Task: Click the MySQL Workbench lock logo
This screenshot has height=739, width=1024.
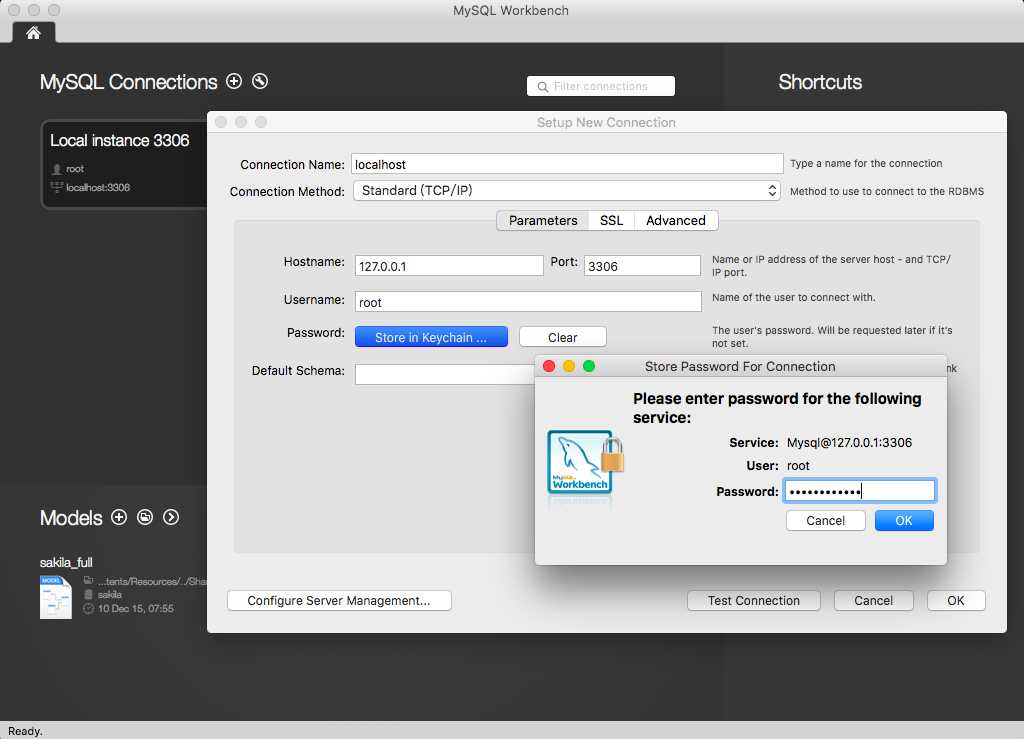Action: pyautogui.click(x=585, y=462)
